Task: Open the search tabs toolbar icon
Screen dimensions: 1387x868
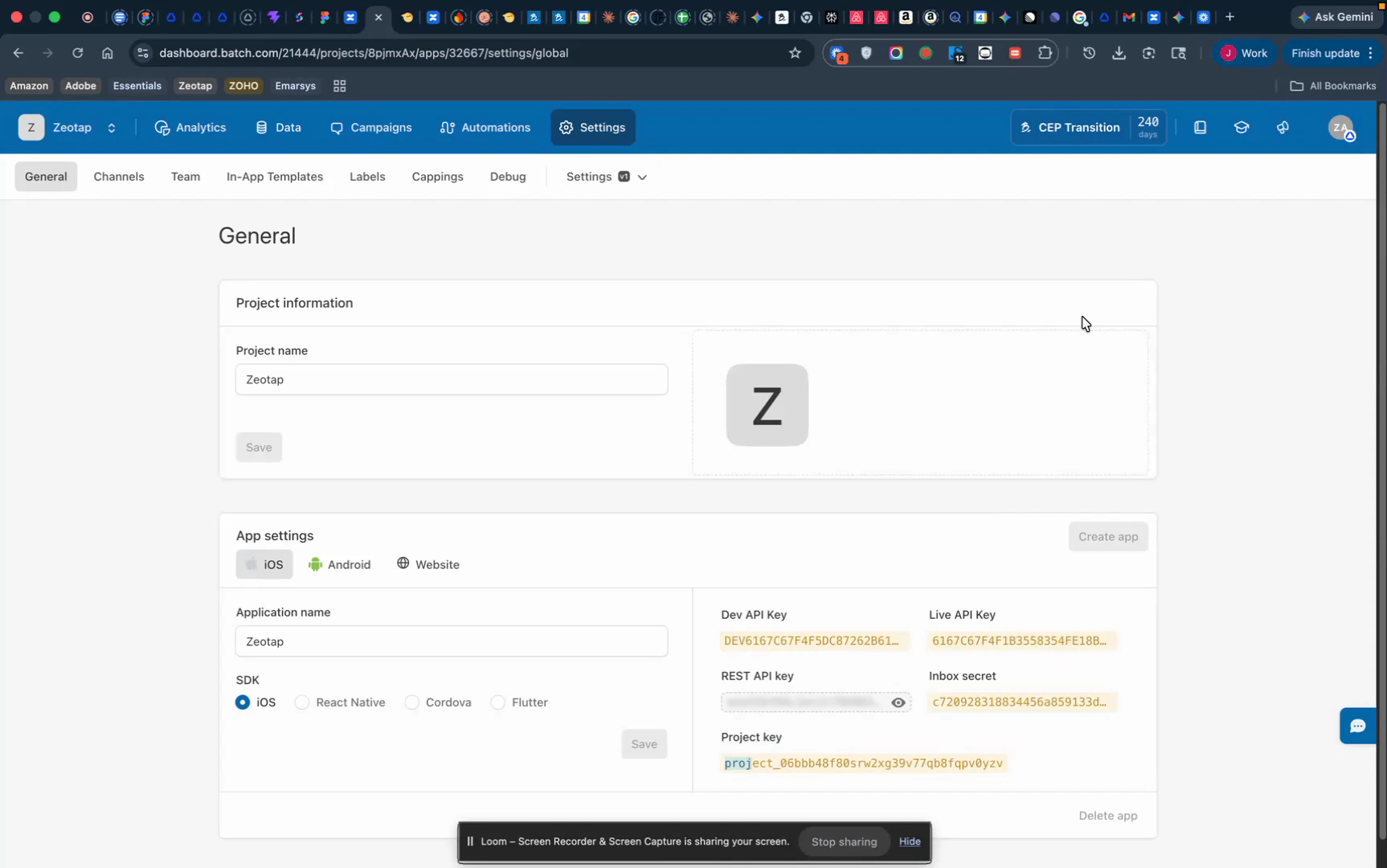Action: click(1178, 53)
